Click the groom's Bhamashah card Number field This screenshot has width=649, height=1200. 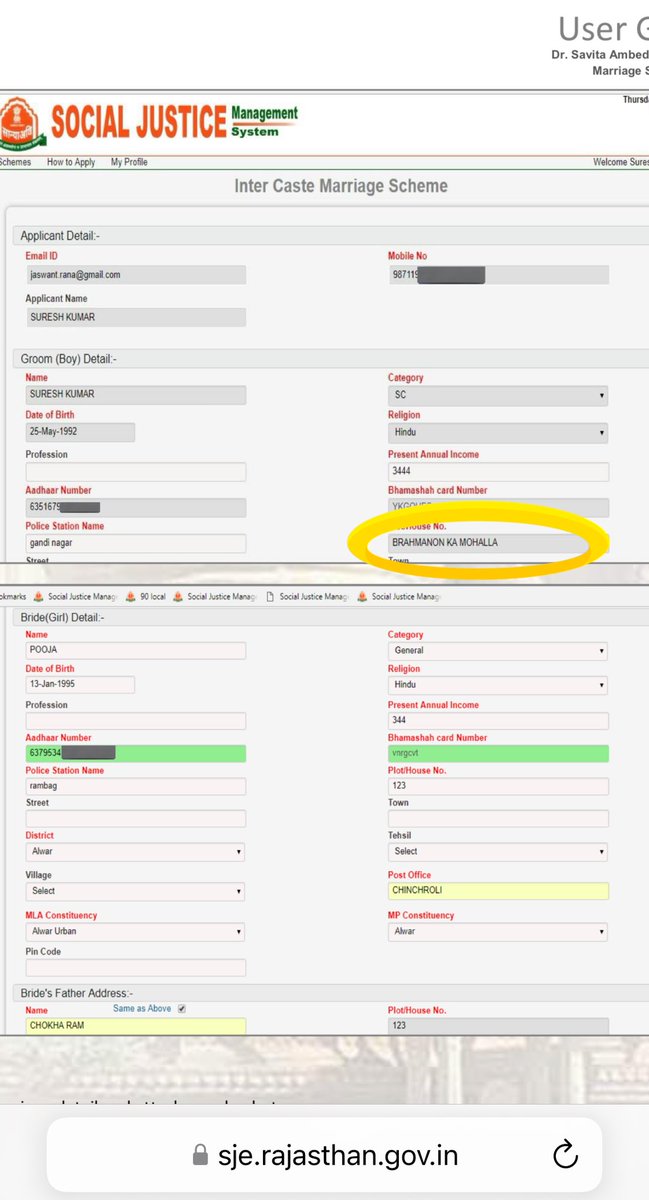(x=498, y=507)
